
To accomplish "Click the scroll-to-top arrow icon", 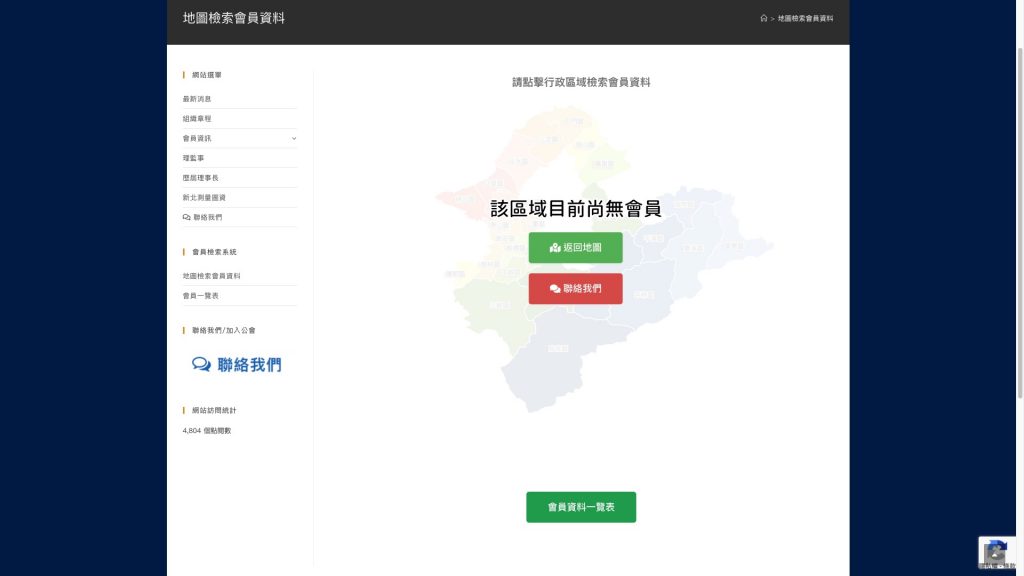I will point(994,555).
